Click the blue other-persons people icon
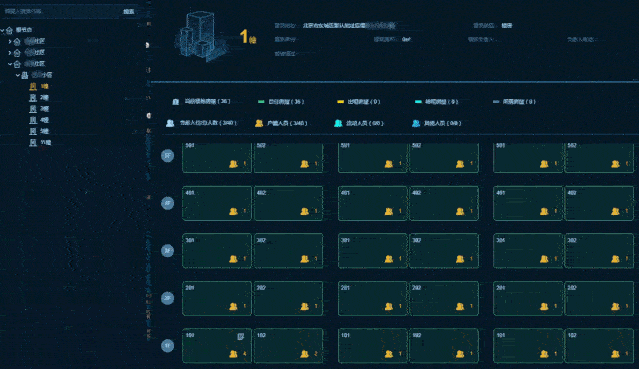The height and width of the screenshot is (369, 639). (416, 123)
